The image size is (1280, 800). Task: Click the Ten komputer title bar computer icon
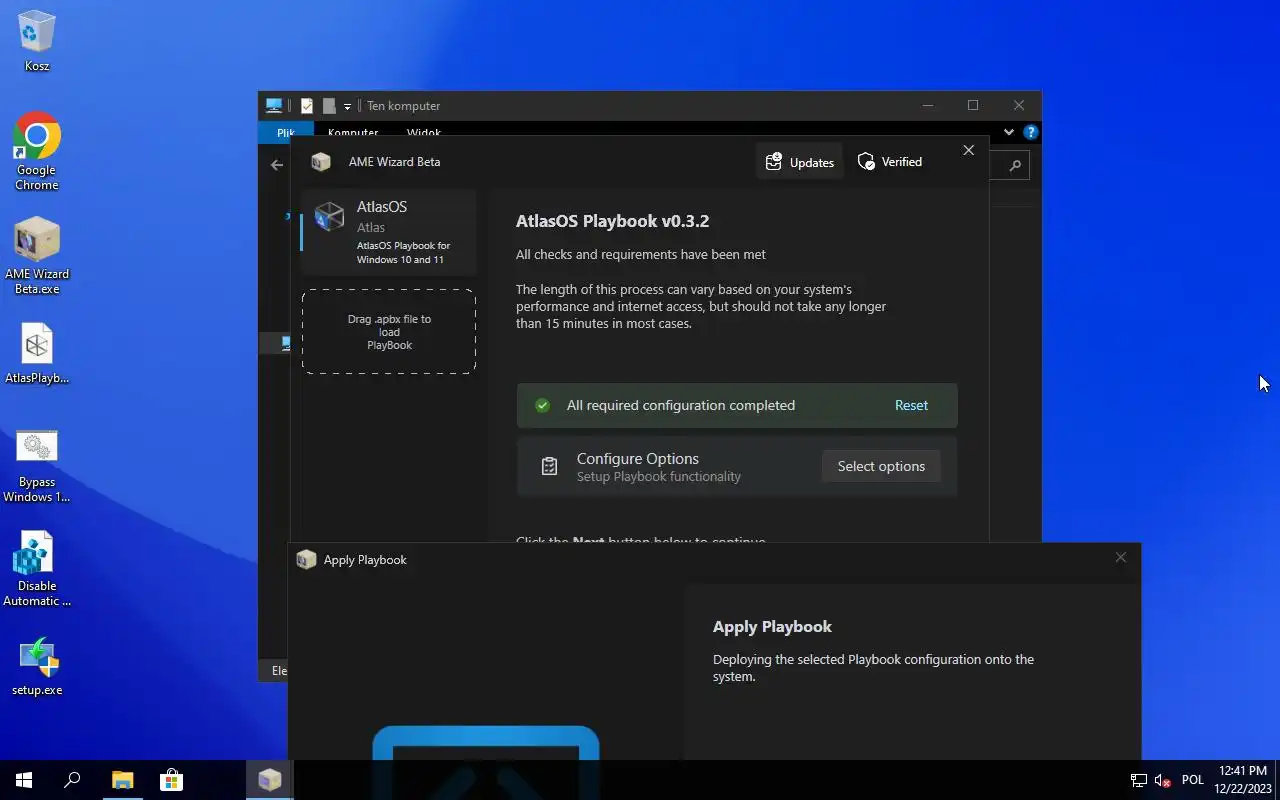coord(273,105)
